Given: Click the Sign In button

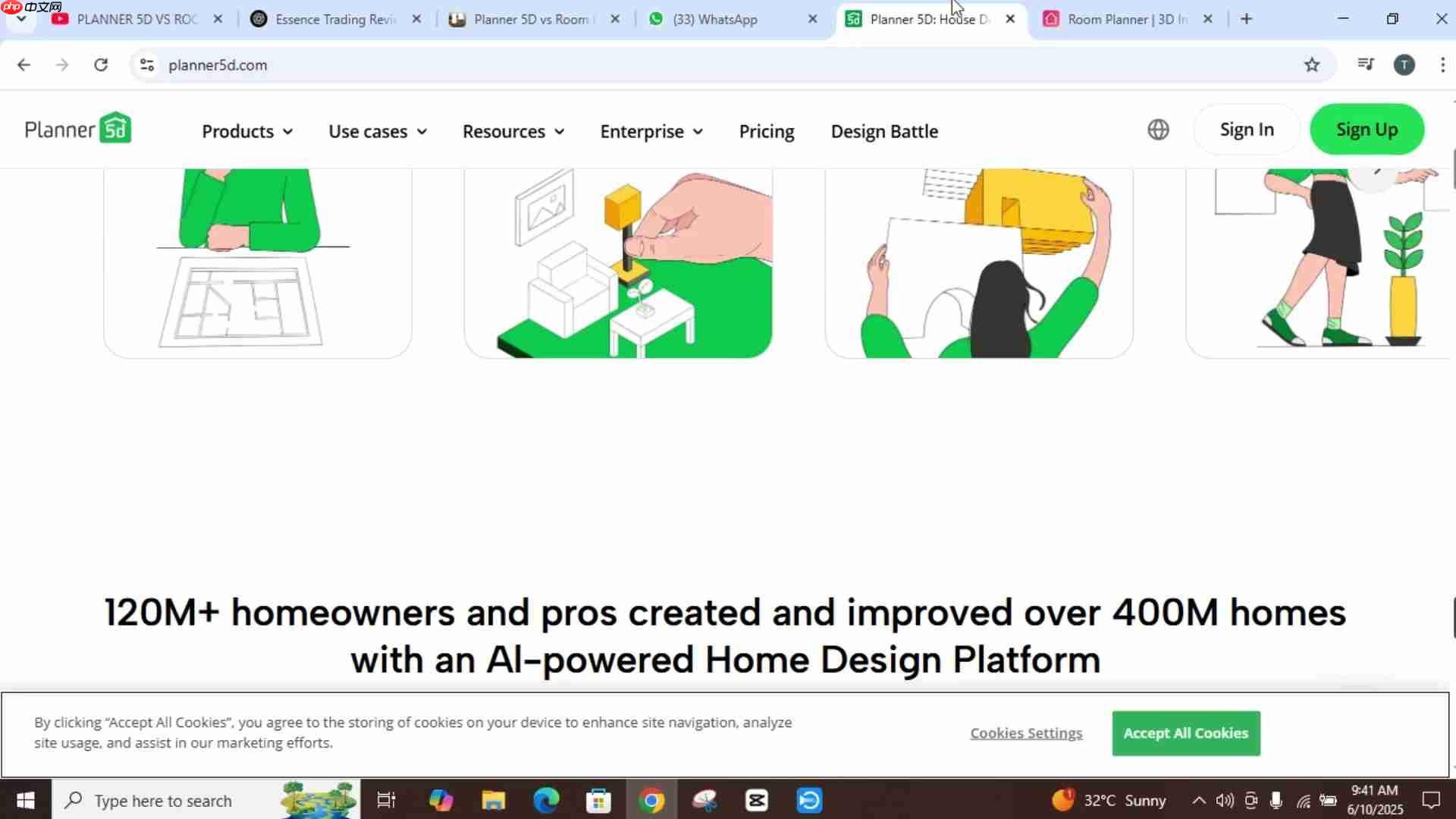Looking at the screenshot, I should pyautogui.click(x=1247, y=130).
